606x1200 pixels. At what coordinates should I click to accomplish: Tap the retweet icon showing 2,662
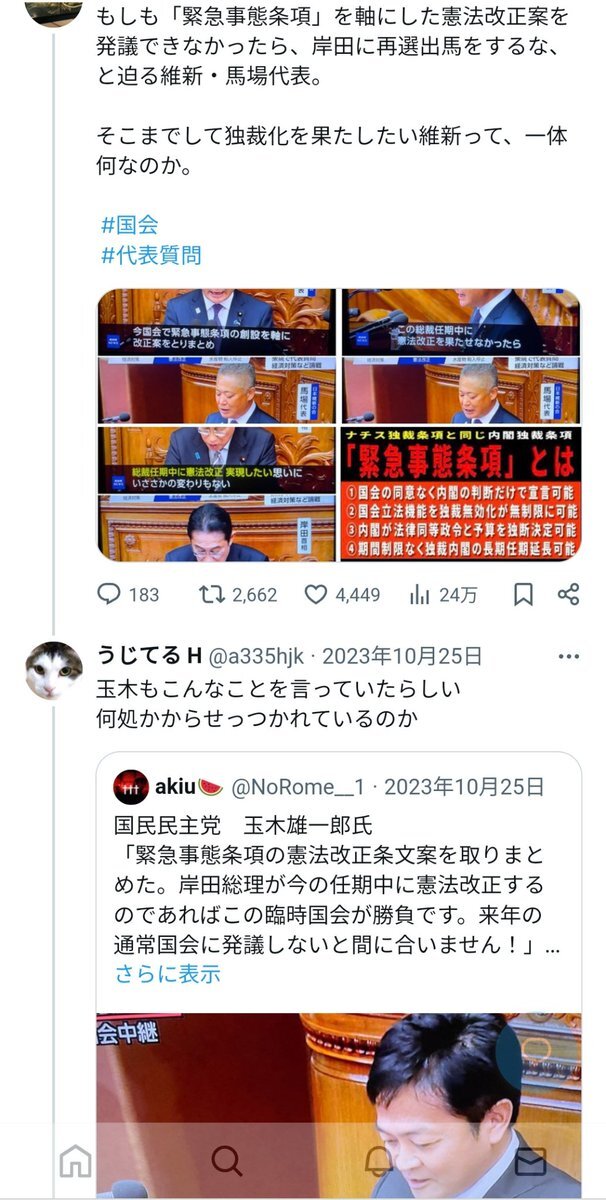click(x=211, y=594)
